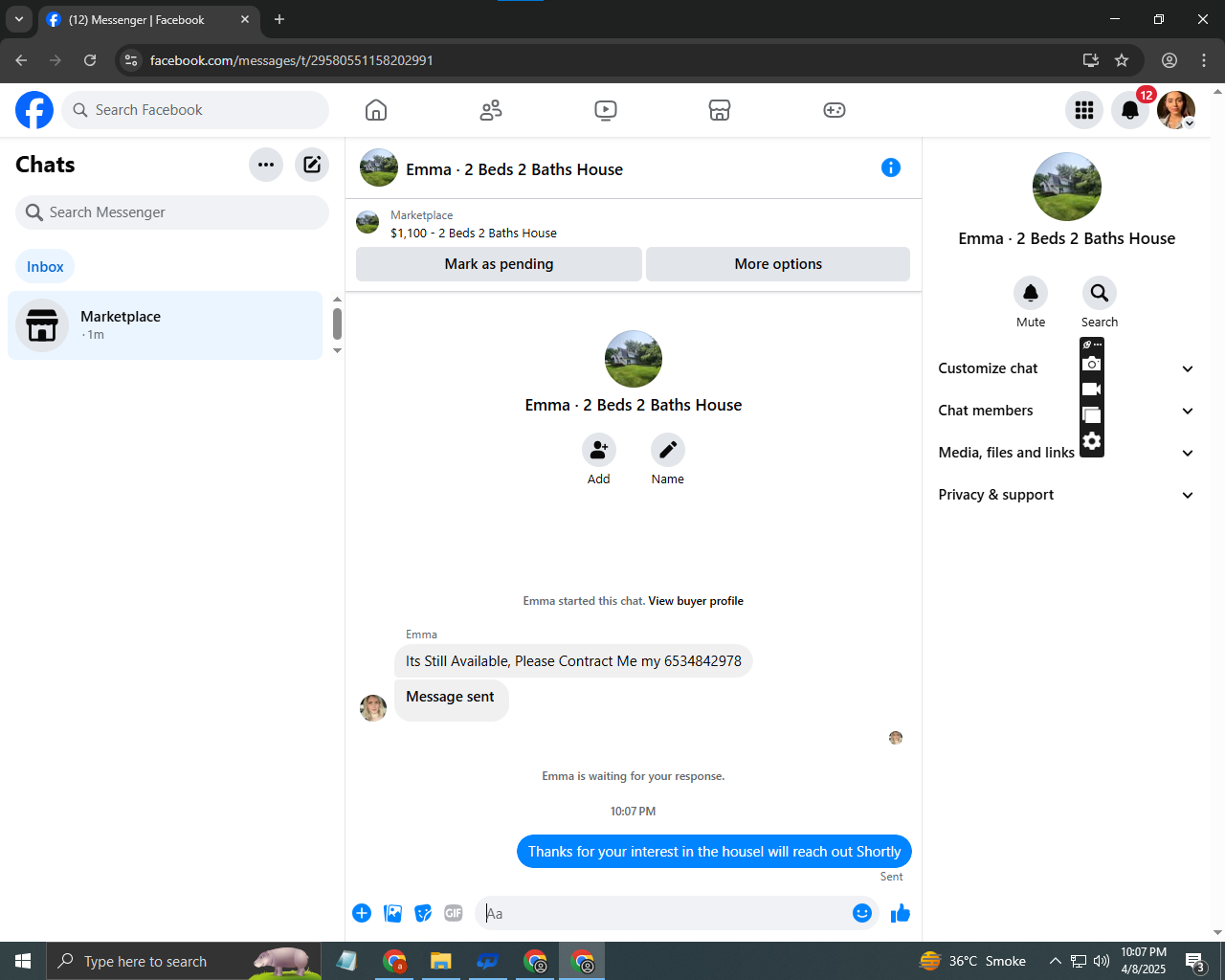Open the Facebook menu grid icon
This screenshot has height=980, width=1225.
[x=1084, y=110]
